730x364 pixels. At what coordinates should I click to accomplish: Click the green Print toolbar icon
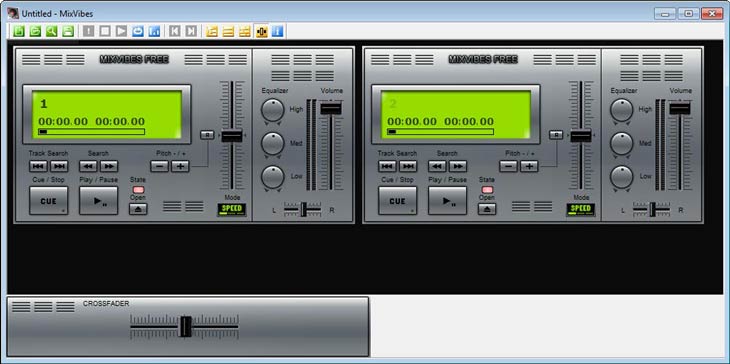(68, 31)
